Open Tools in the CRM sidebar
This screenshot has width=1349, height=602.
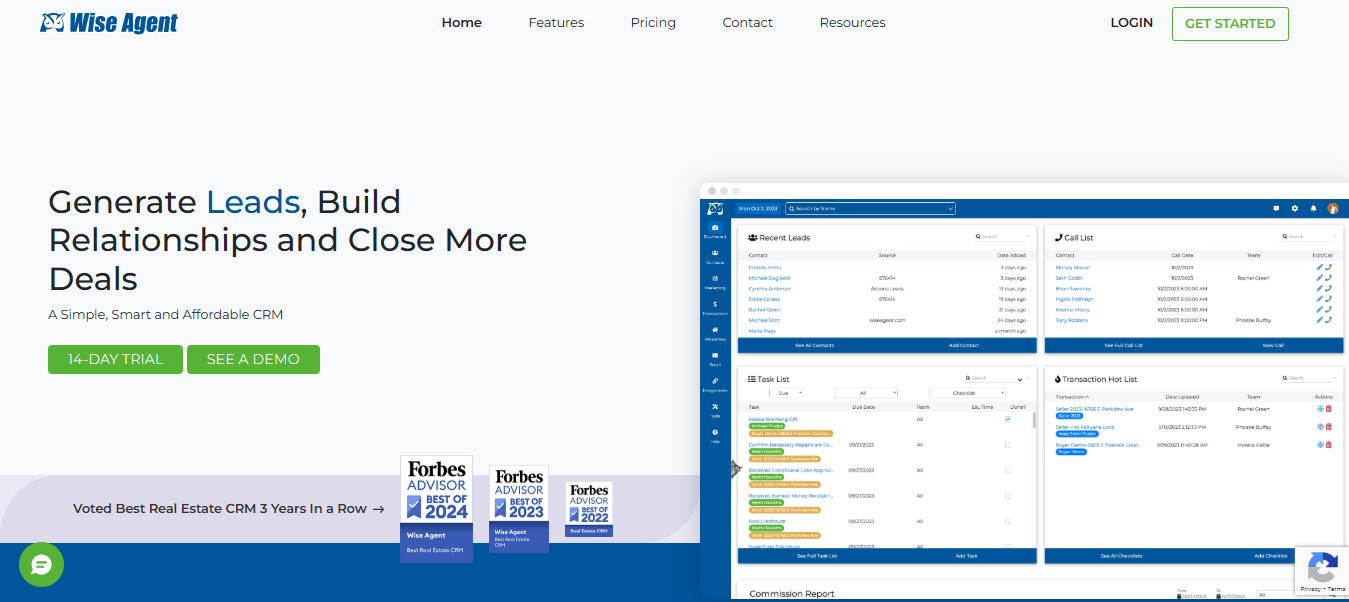[x=715, y=410]
